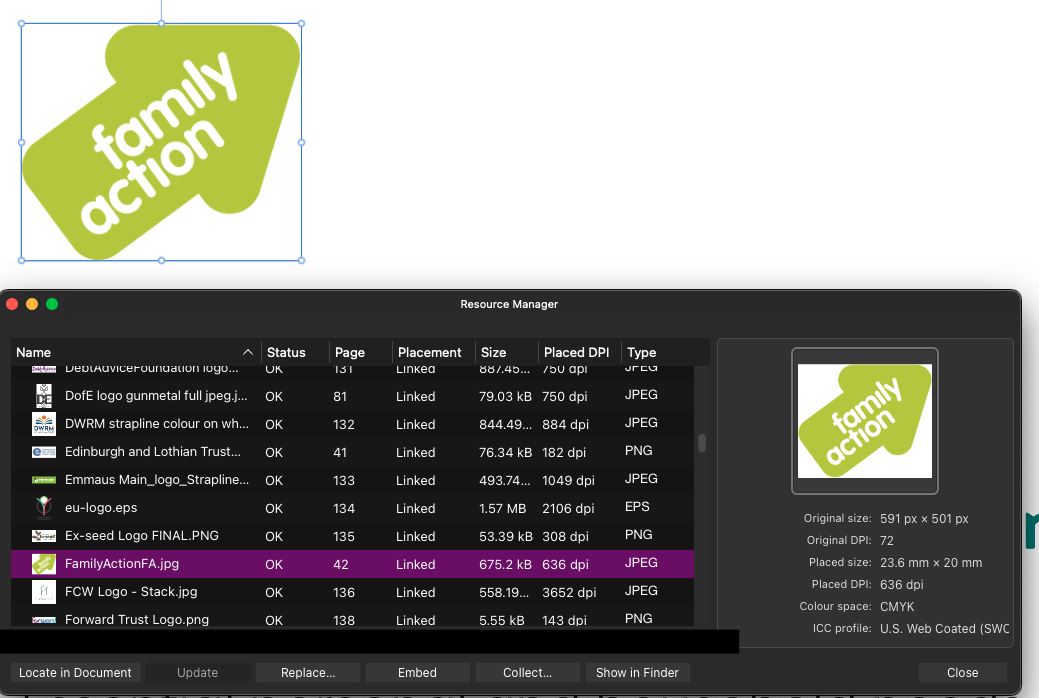
Task: Click page number 134 in eu-logo row
Action: coord(344,508)
